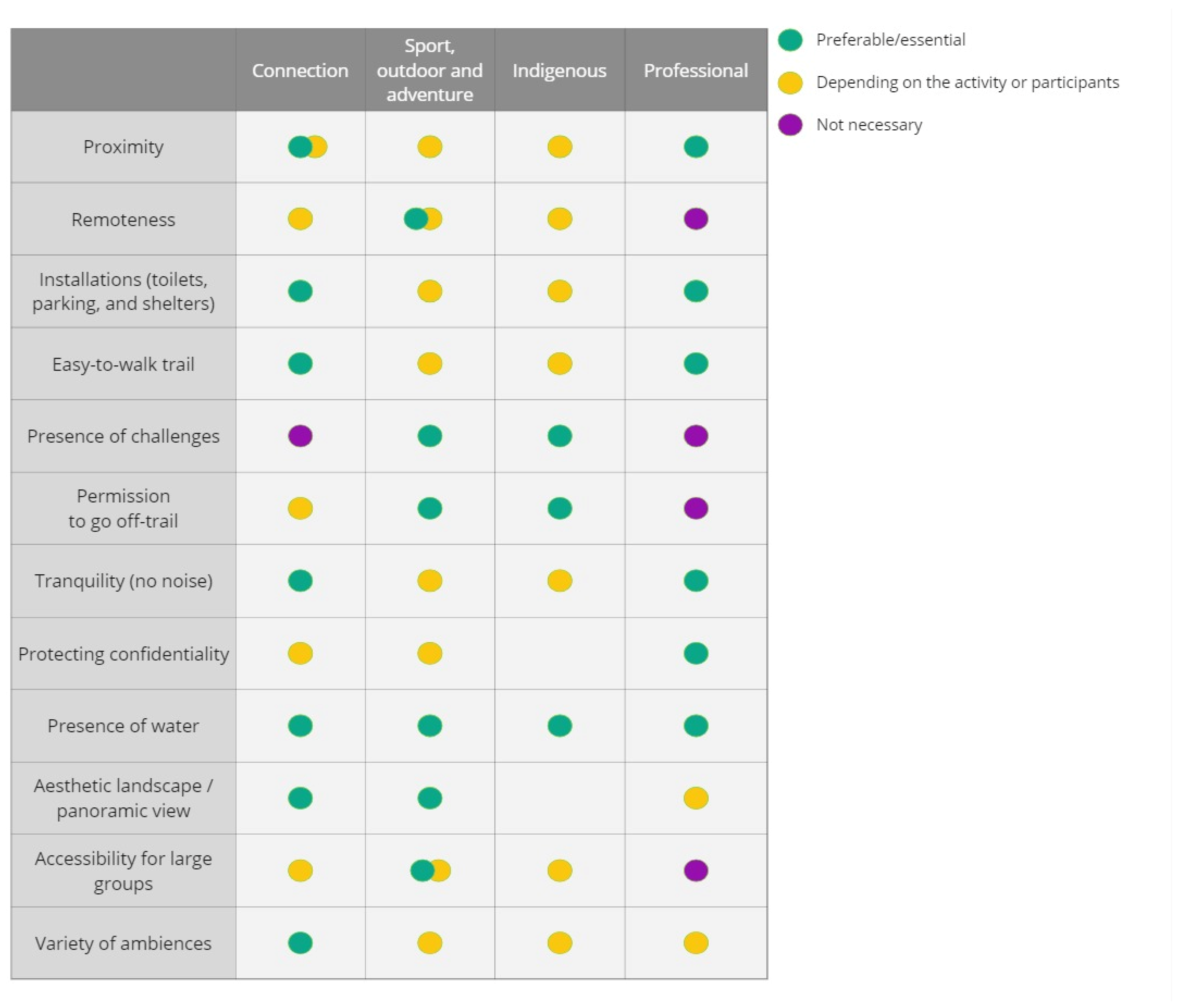The width and height of the screenshot is (1188, 1008).
Task: Click green dot for Connection Variety of ambiences
Action: tap(300, 943)
